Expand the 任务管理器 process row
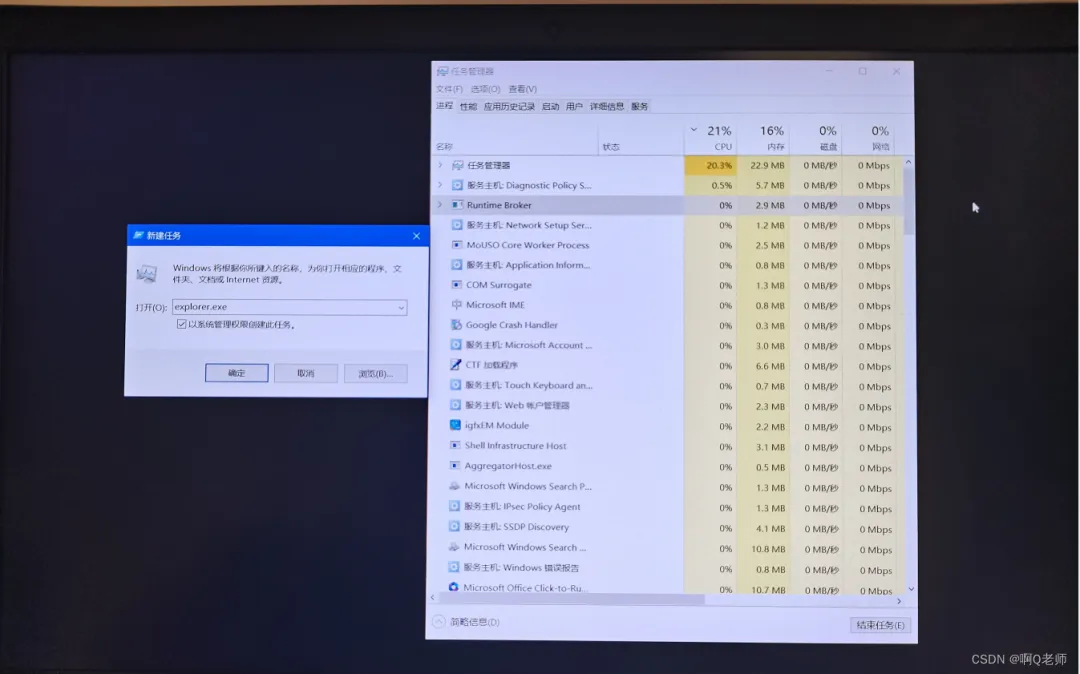This screenshot has height=674, width=1080. 438,164
